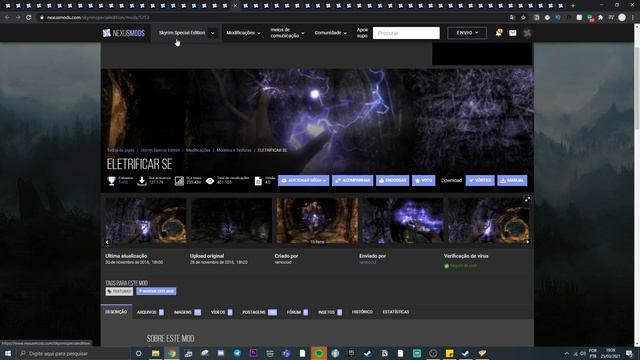The width and height of the screenshot is (640, 360).
Task: Expand the image gallery to fullscreen
Action: (527, 200)
